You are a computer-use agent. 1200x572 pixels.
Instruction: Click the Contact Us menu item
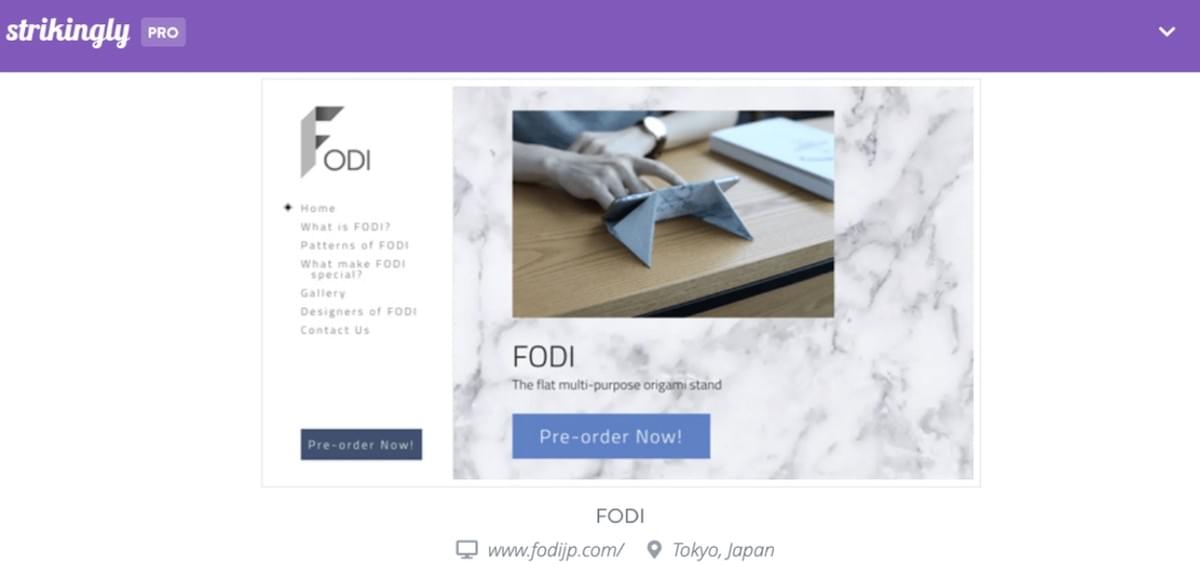click(x=335, y=330)
